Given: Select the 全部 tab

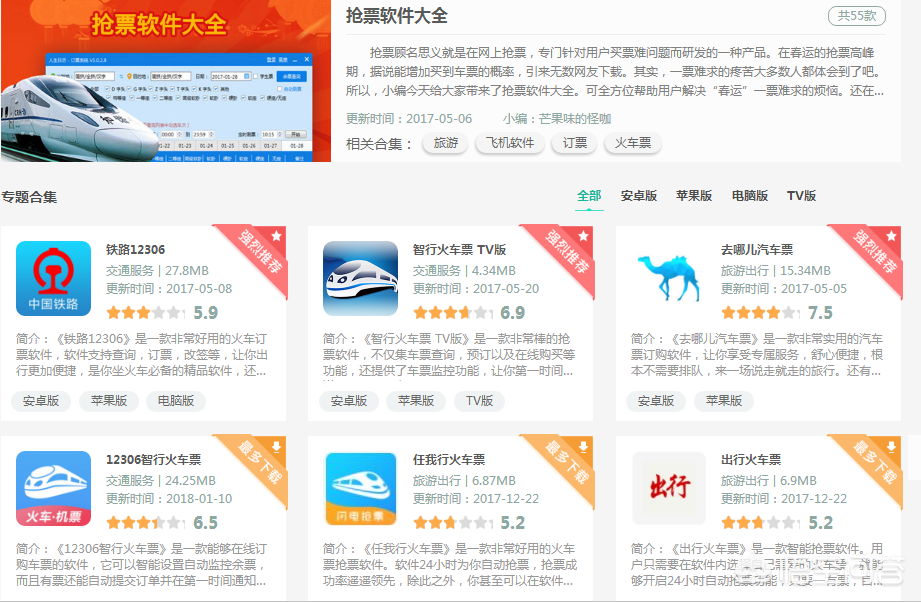Looking at the screenshot, I should [589, 196].
